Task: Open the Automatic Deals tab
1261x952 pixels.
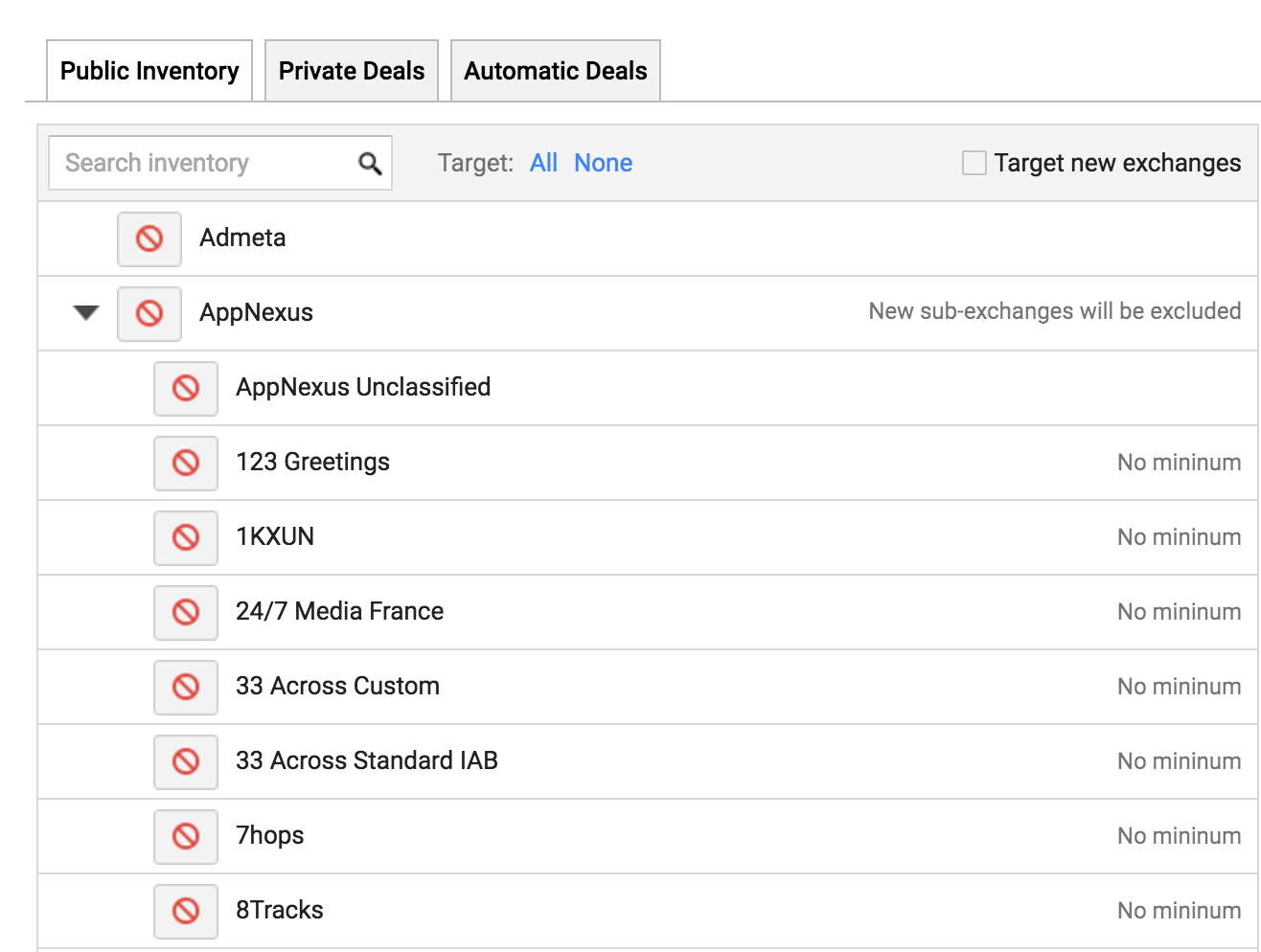Action: tap(556, 71)
